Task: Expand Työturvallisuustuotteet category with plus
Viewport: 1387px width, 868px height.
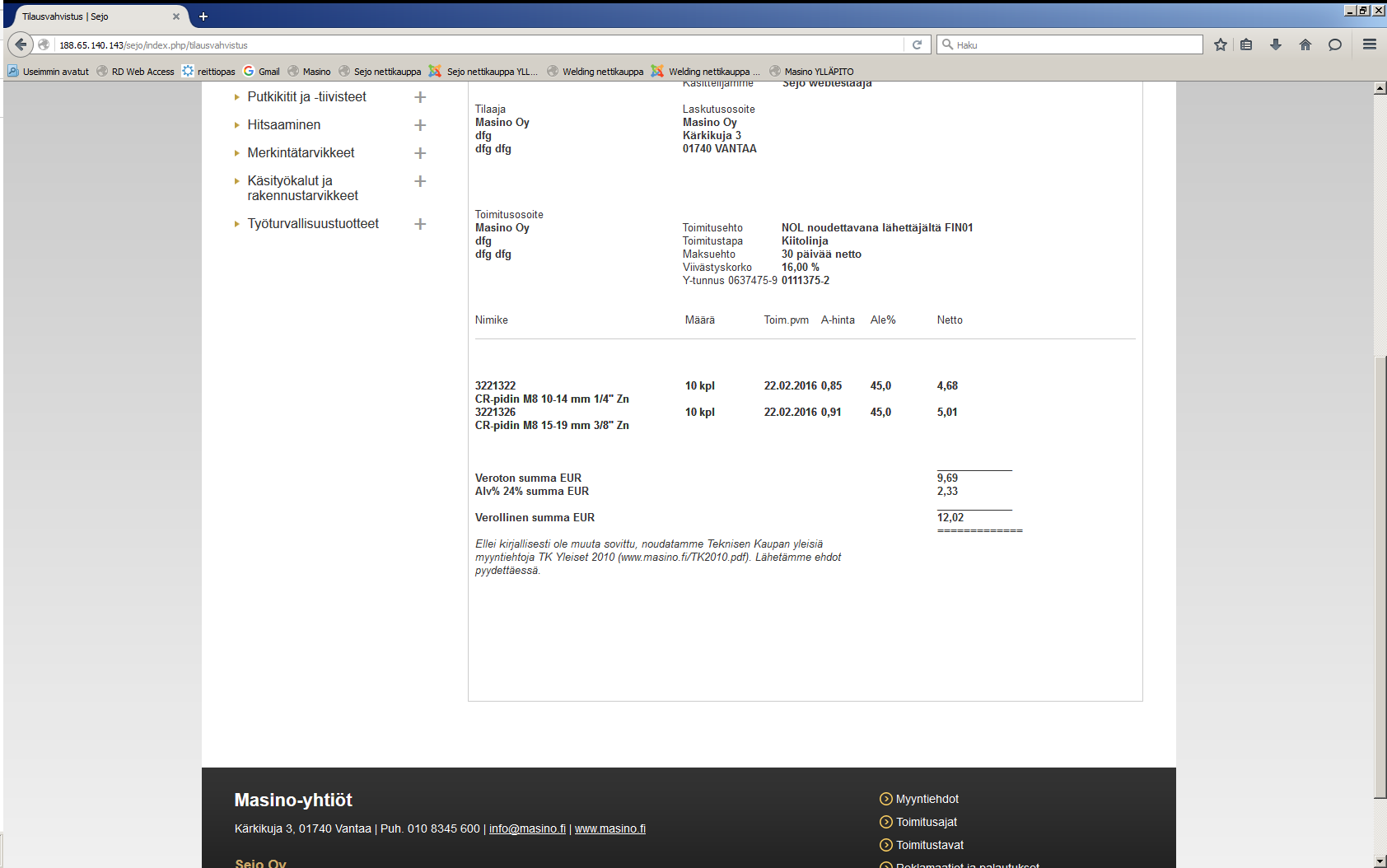Action: (420, 224)
